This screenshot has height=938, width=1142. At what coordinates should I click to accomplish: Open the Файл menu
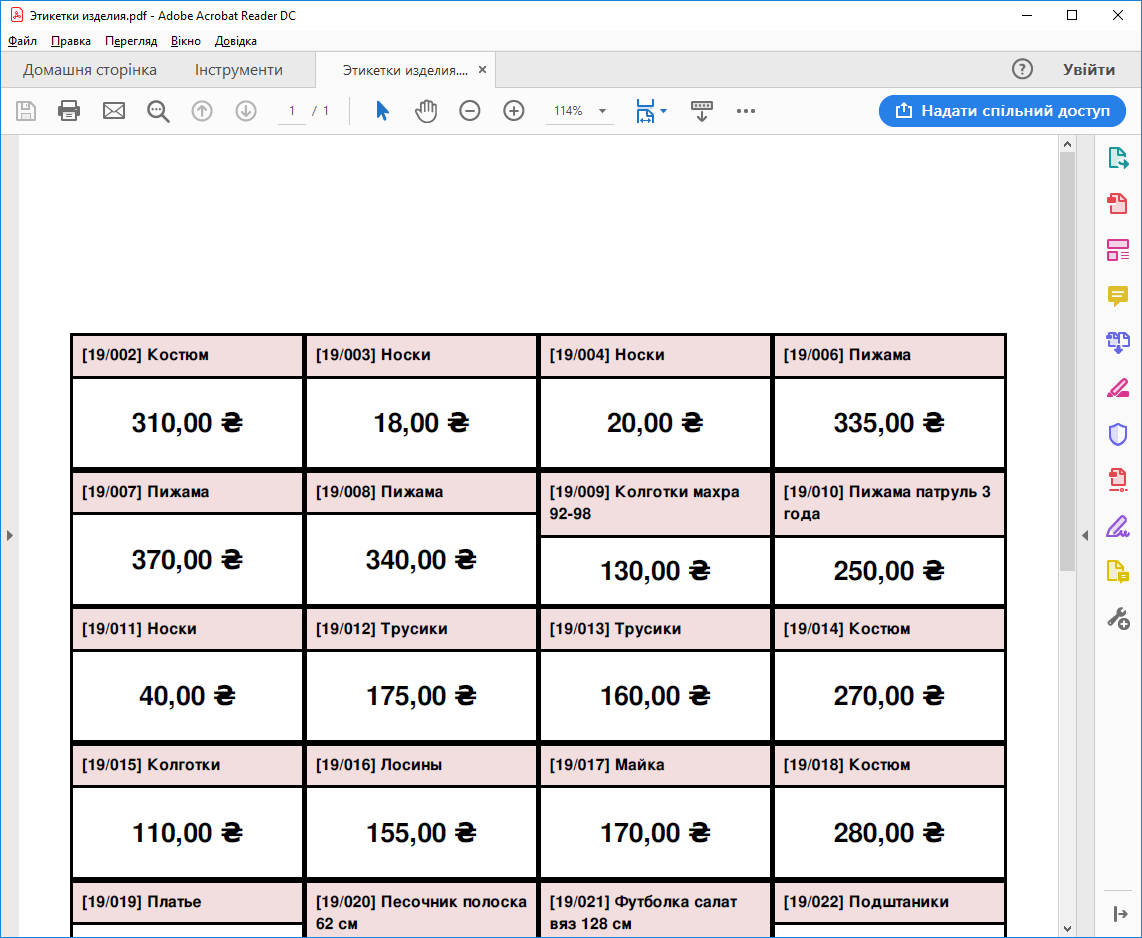(23, 41)
